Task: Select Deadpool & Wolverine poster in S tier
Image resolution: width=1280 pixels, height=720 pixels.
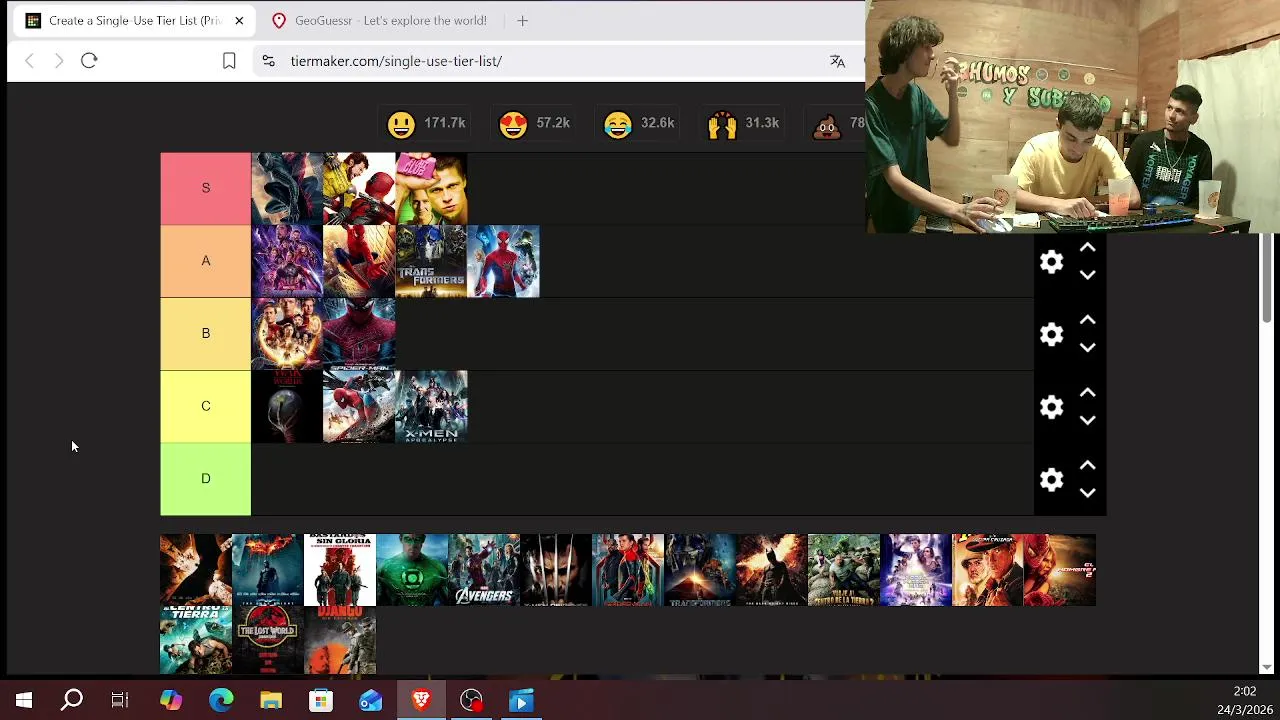Action: click(359, 188)
